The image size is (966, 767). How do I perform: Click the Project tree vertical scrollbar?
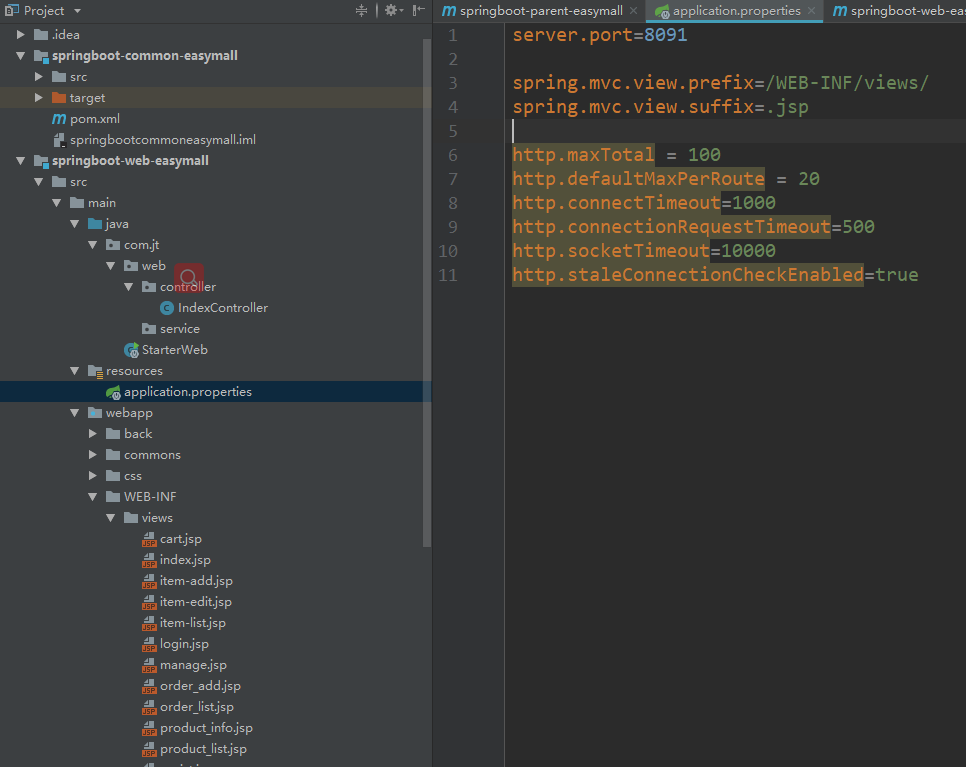427,293
